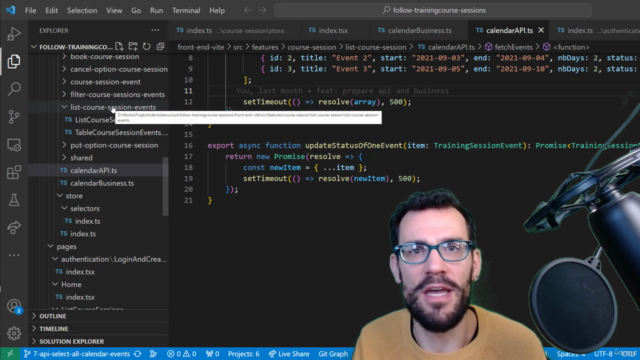
Task: Open the Source Control view icon
Action: tap(13, 117)
